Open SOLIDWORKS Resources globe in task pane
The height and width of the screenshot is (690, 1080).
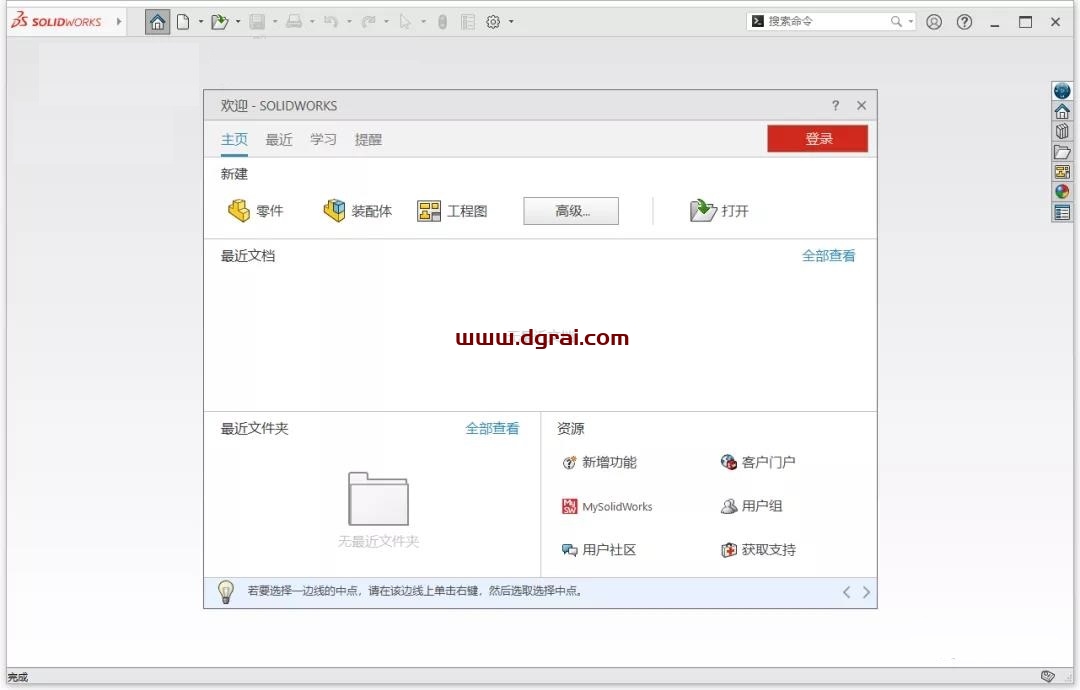click(1061, 91)
